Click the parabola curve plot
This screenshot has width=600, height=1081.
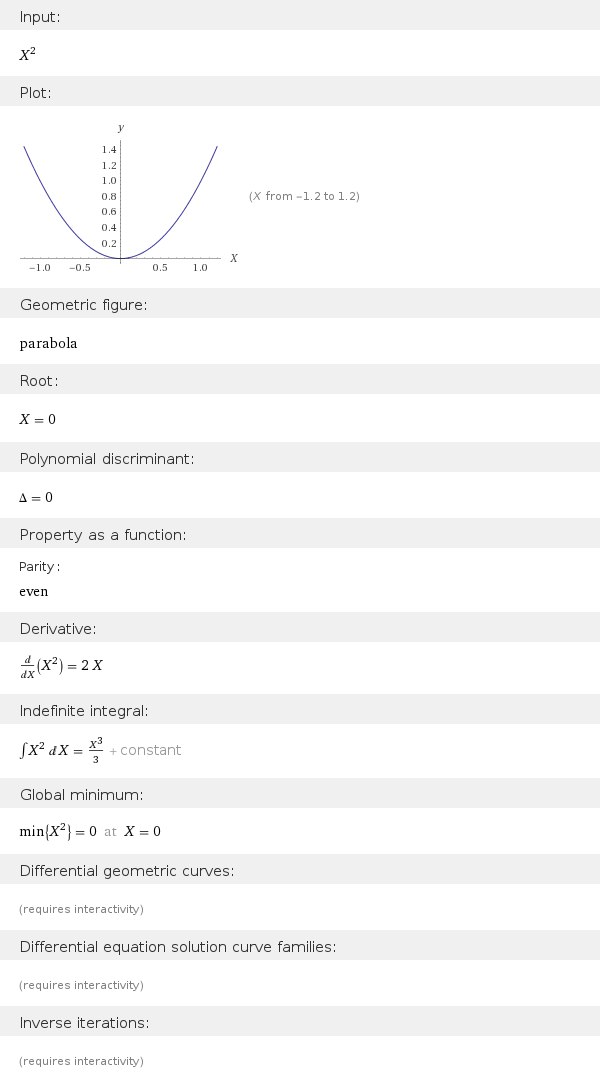point(120,200)
